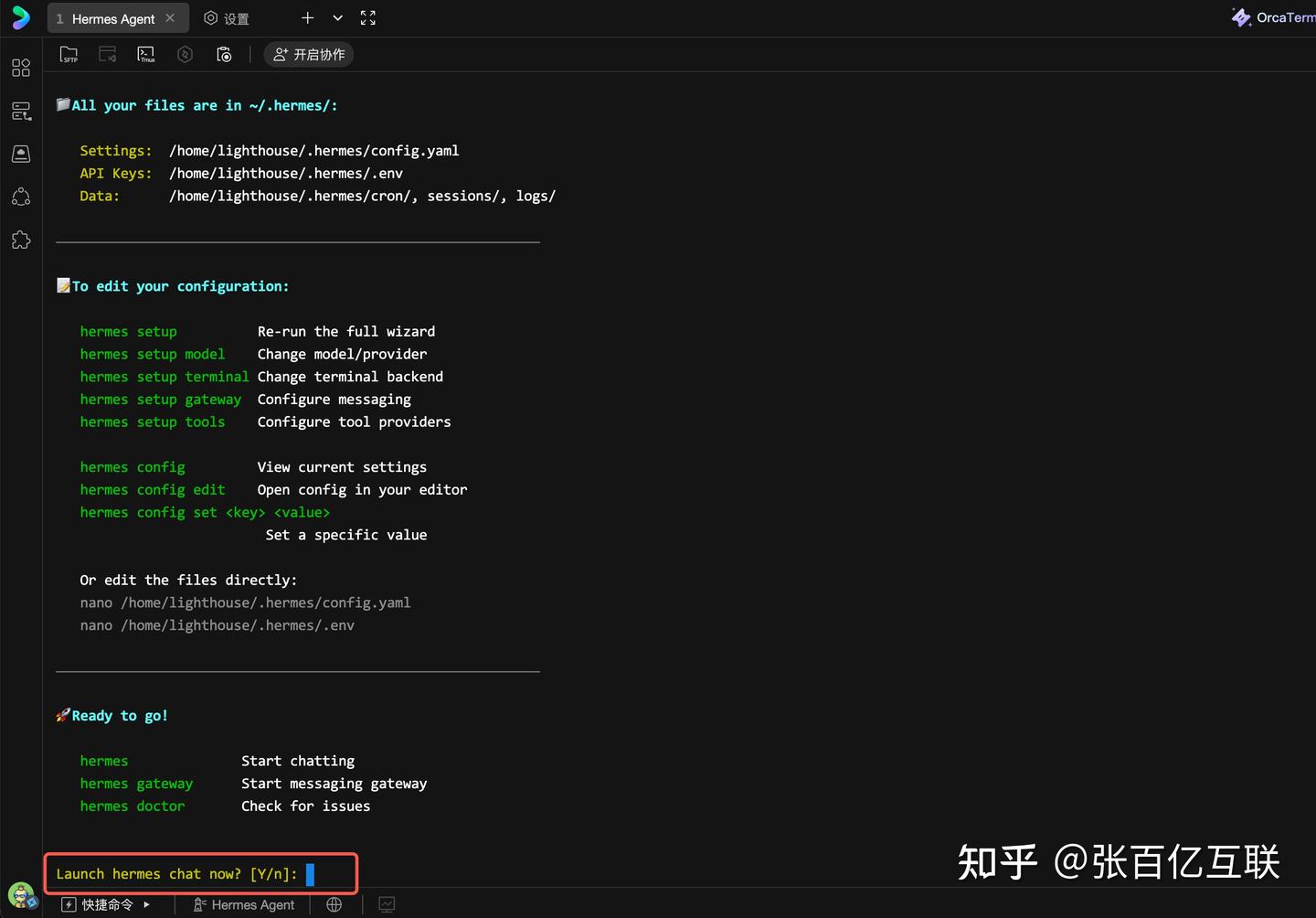The height and width of the screenshot is (918, 1316).
Task: Close the Hermes Agent tab
Action: point(170,18)
